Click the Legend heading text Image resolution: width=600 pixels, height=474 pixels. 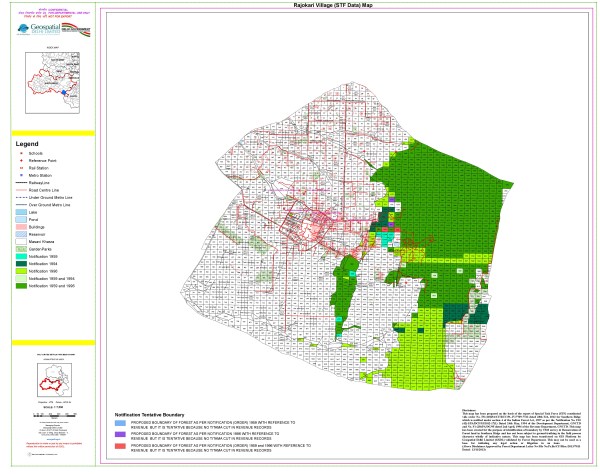coord(28,145)
